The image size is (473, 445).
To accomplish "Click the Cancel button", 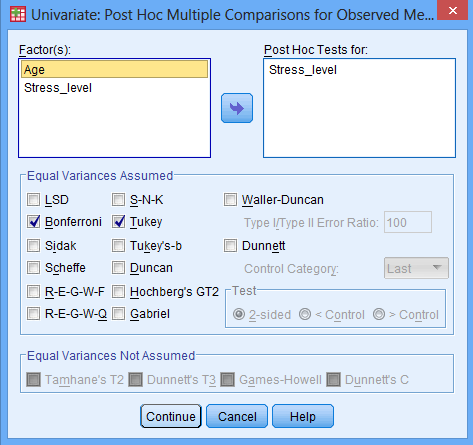I will point(237,416).
